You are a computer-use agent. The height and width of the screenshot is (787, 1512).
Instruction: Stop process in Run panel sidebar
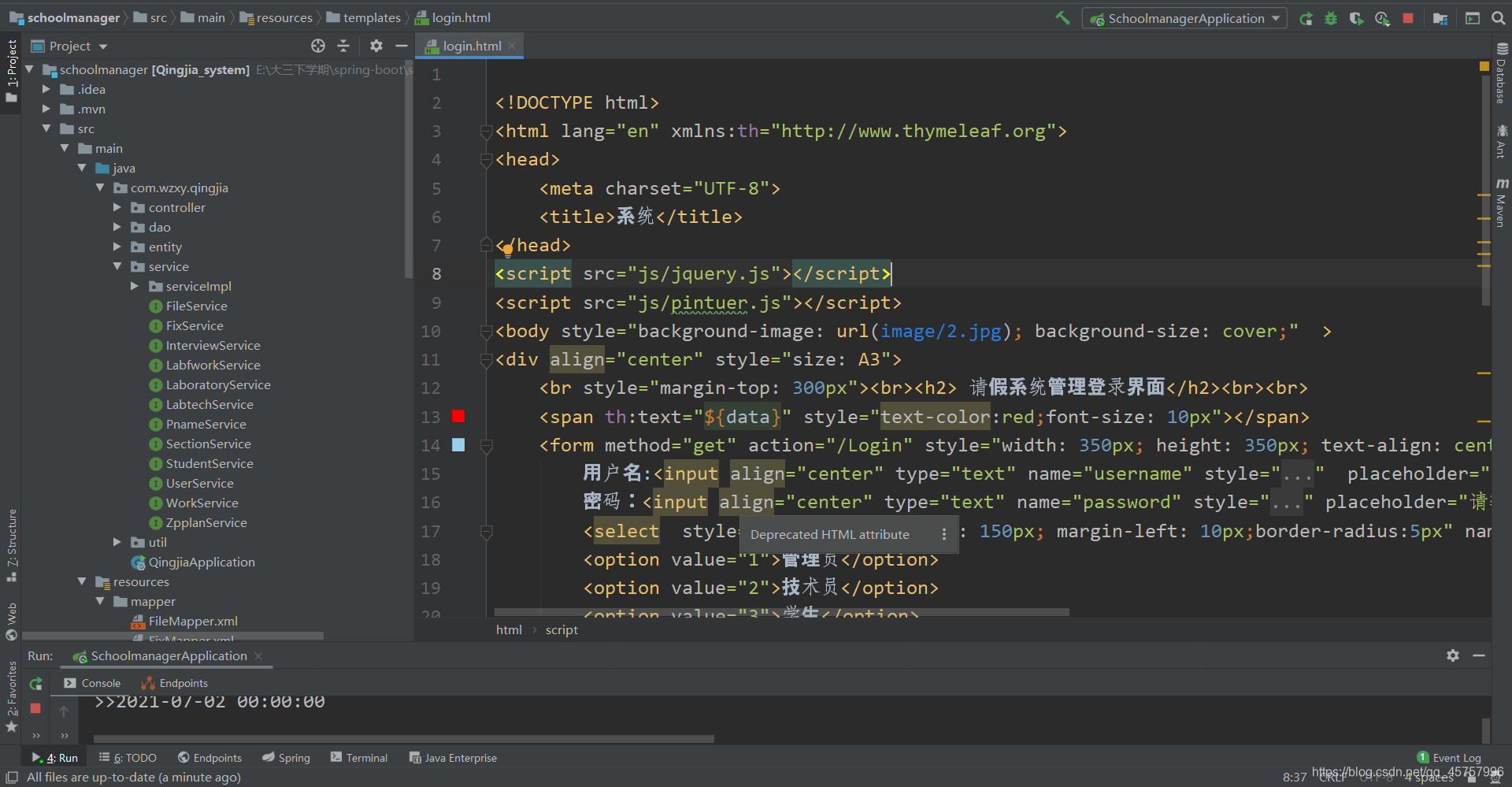35,708
